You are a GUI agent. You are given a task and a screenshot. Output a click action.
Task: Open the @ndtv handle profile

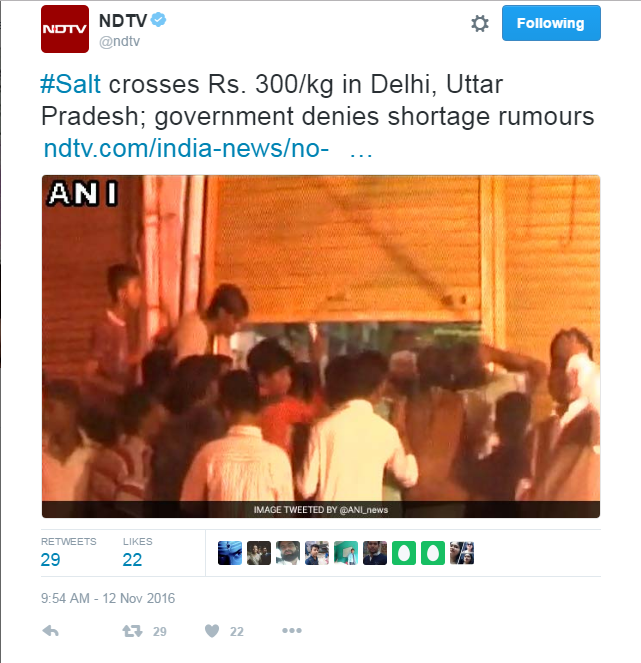click(119, 41)
